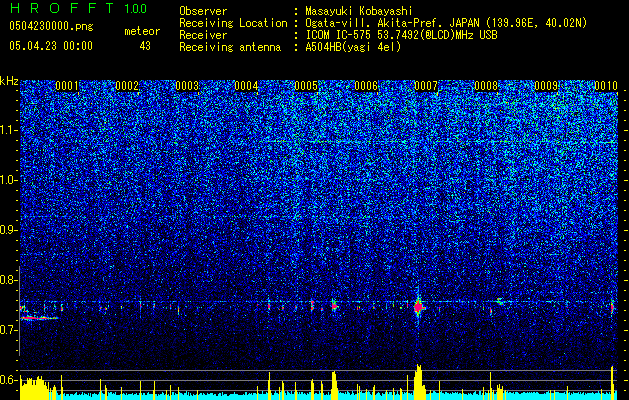This screenshot has width=629, height=400.
Task: Click time marker 0006
Action: [366, 86]
